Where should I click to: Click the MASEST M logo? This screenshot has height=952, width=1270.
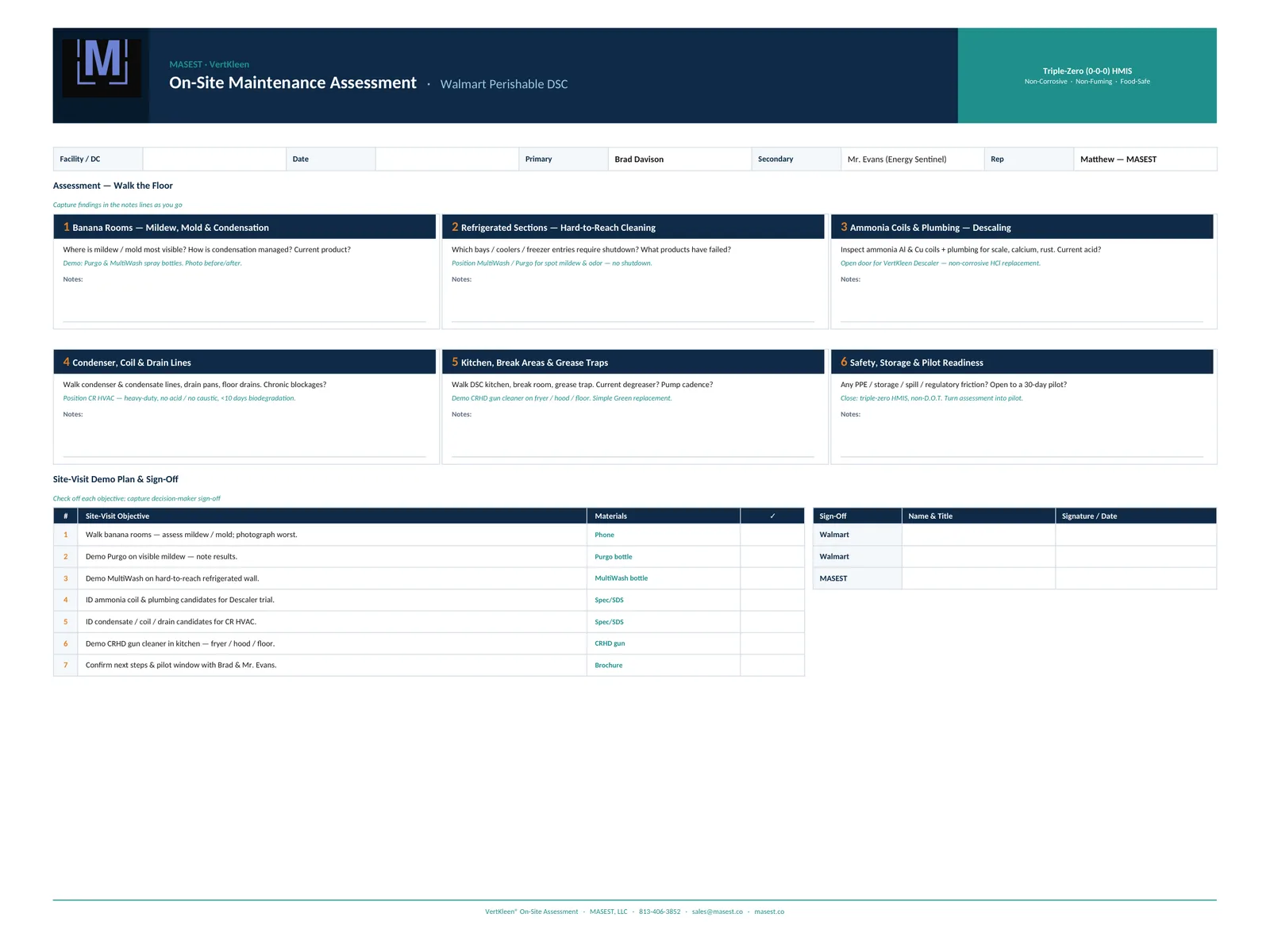click(x=102, y=68)
